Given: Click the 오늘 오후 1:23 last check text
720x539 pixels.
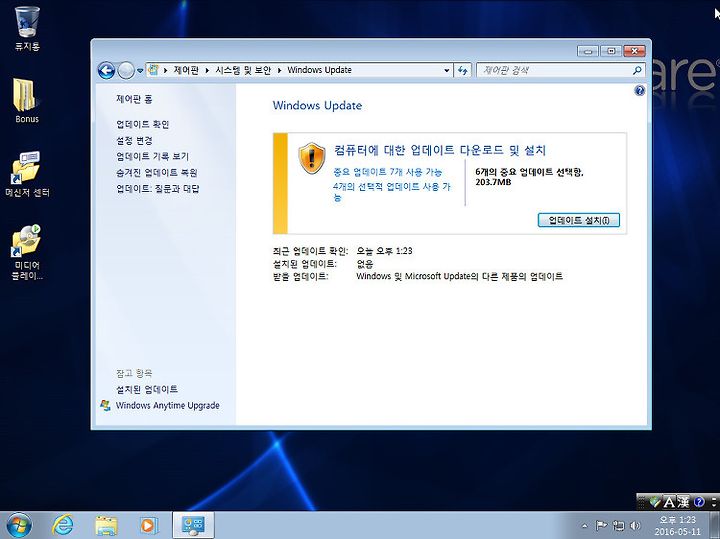Looking at the screenshot, I should click(384, 251).
